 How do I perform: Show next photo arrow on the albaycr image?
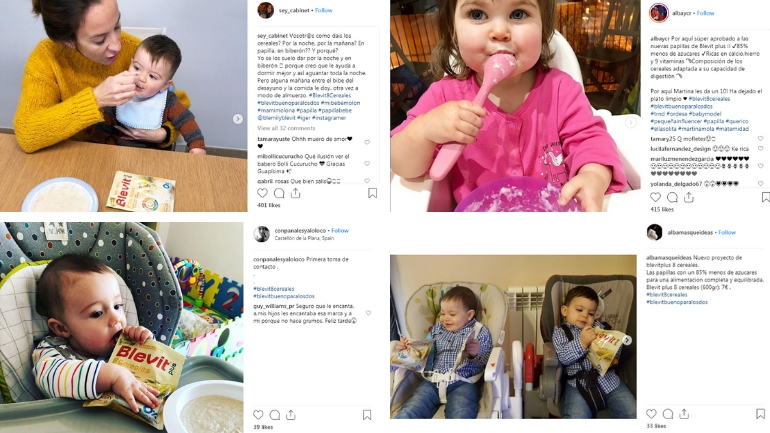tap(631, 122)
